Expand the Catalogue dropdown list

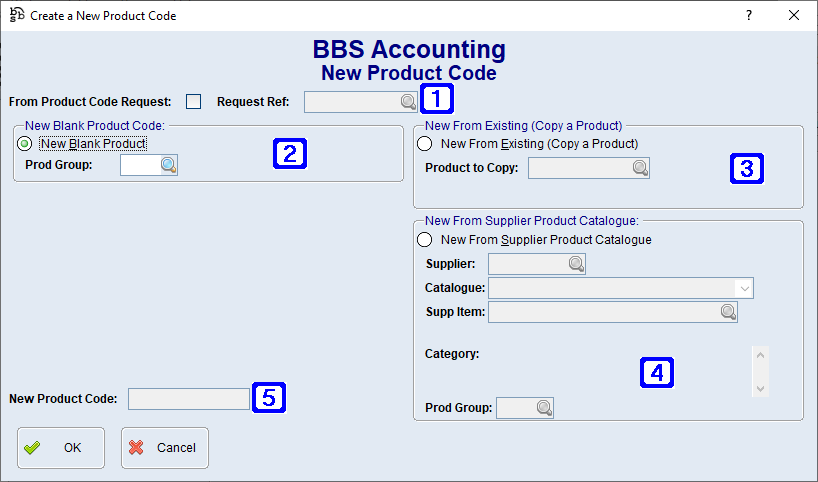[743, 288]
